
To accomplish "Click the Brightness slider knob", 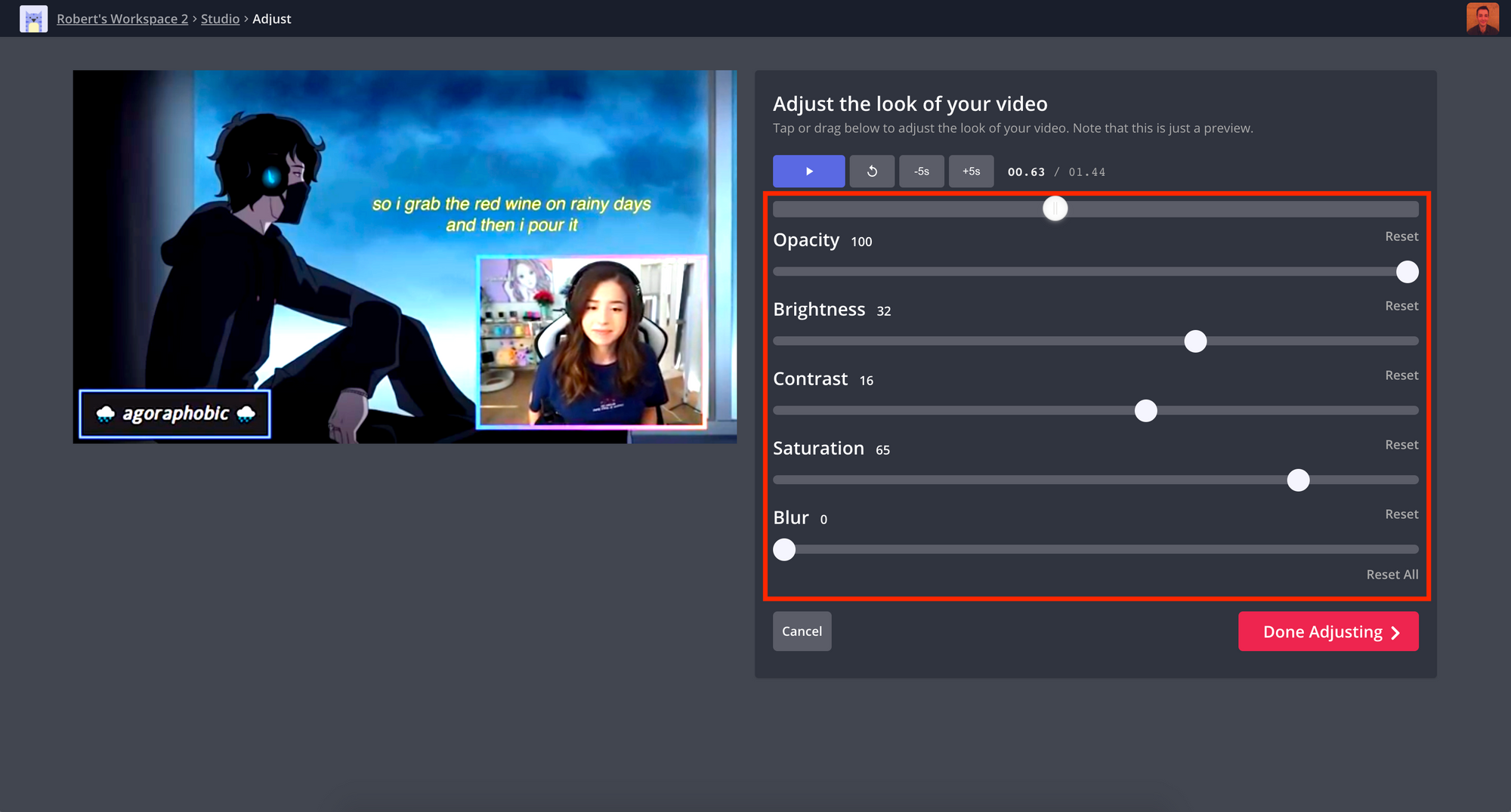I will pyautogui.click(x=1195, y=341).
